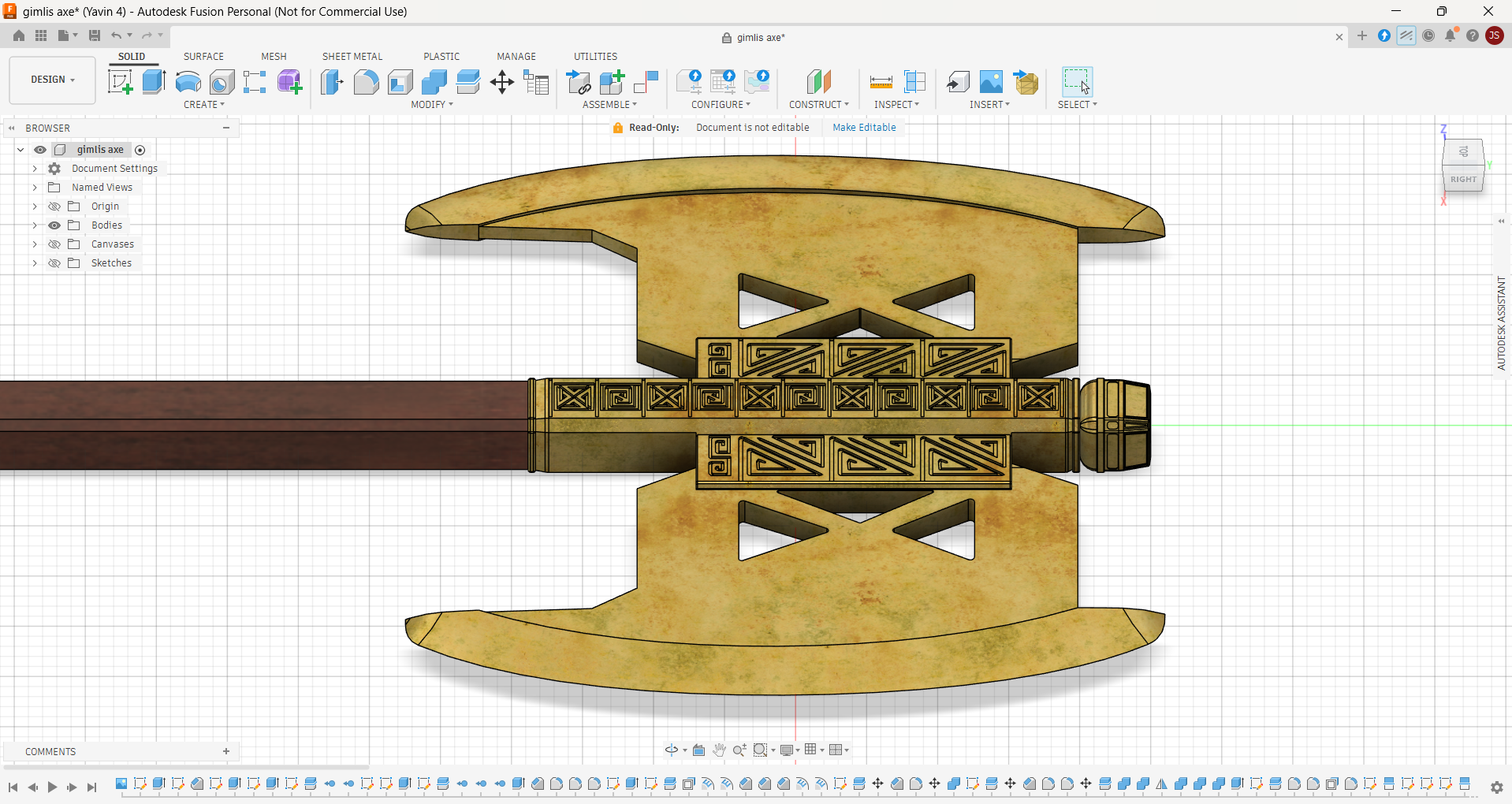The width and height of the screenshot is (1512, 804).
Task: Open the Help question mark icon
Action: pyautogui.click(x=1473, y=35)
